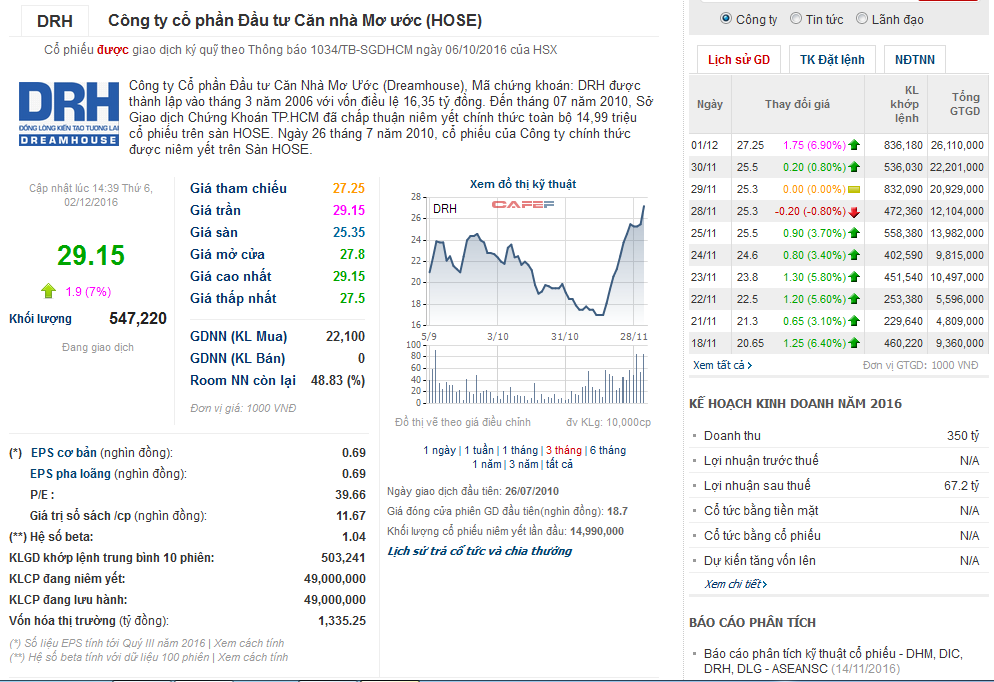The height and width of the screenshot is (682, 994).
Task: Click the DRH Dreamhouse company logo
Action: 68,114
